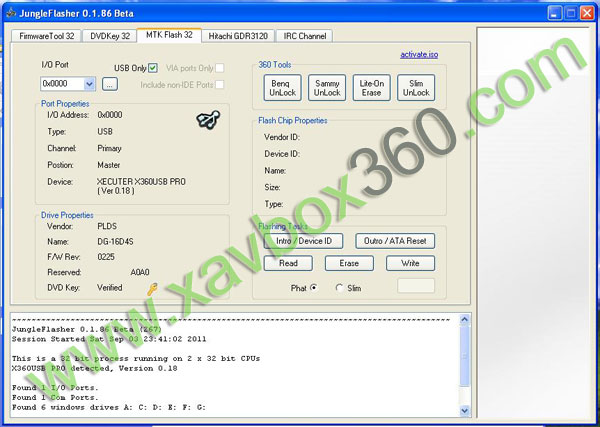Check Include non-IDE Ports option
Screen dimensions: 600x427
(x=219, y=85)
